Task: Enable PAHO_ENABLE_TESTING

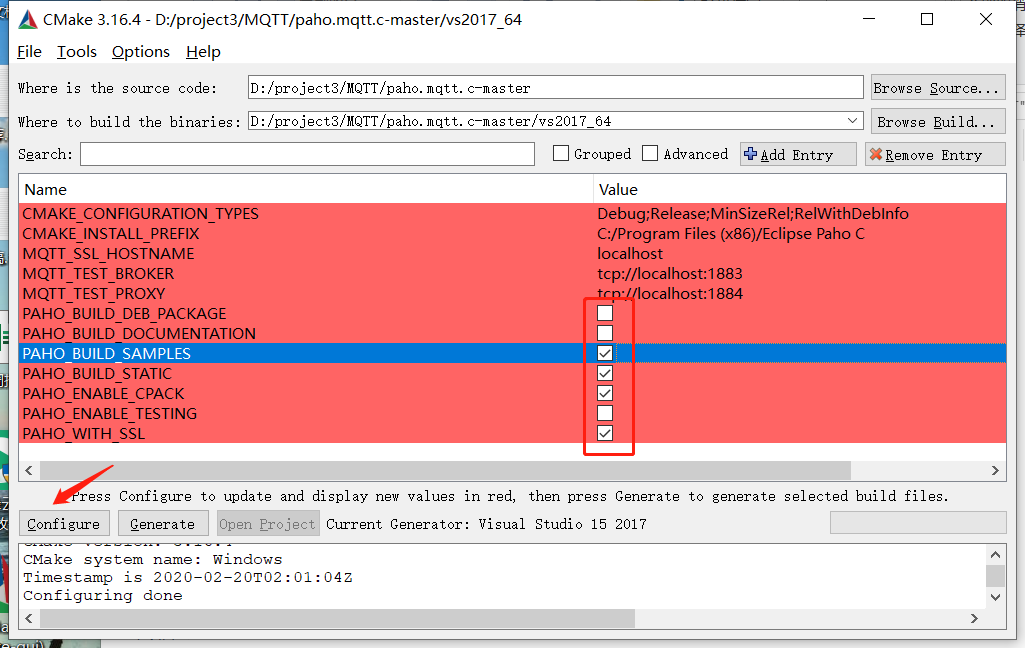Action: click(x=604, y=412)
